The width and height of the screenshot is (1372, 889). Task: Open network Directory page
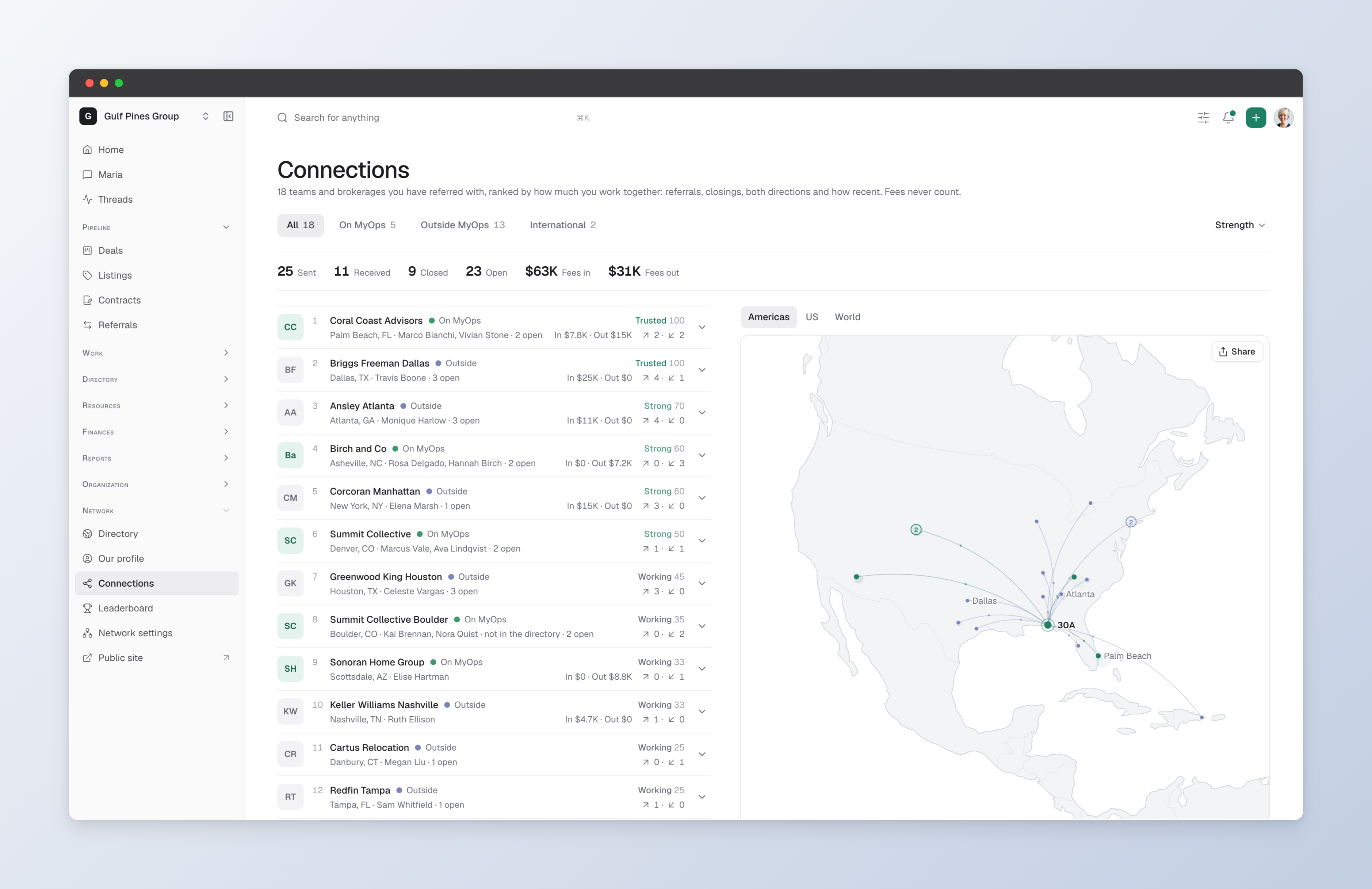156,534
